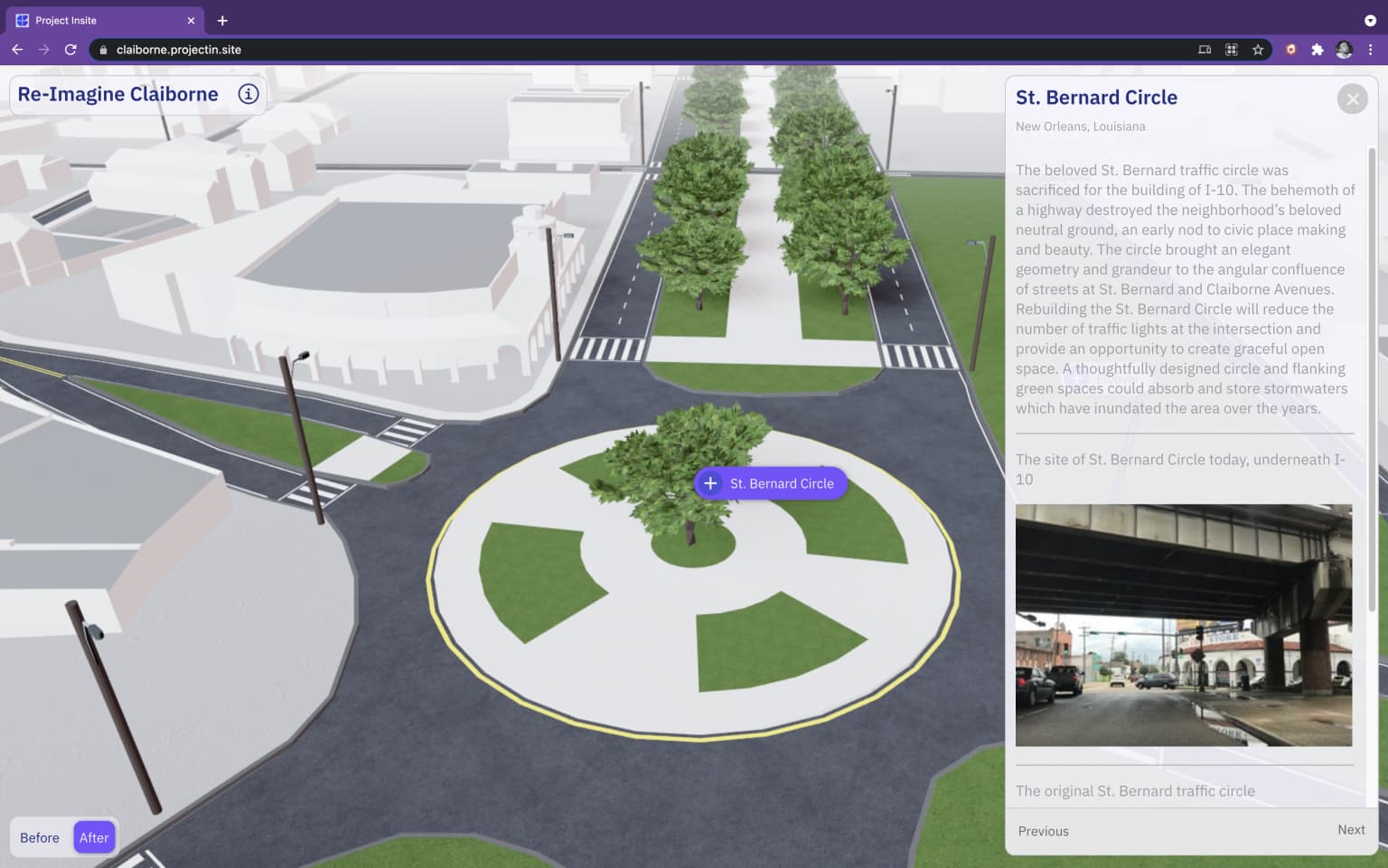Screen dimensions: 1388x868
Task: Open a new browser tab
Action: tap(222, 20)
